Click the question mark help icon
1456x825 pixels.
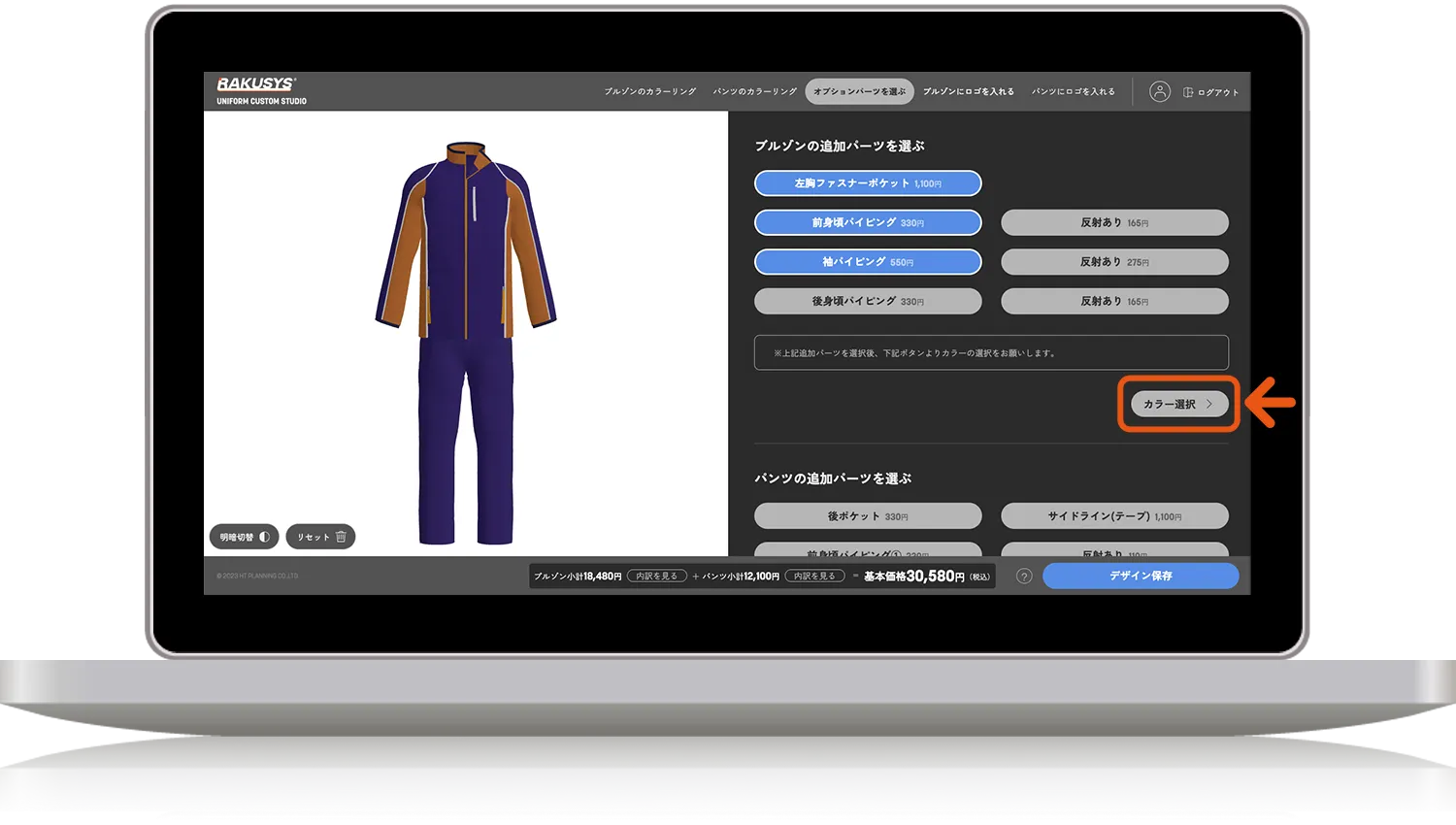coord(1024,576)
